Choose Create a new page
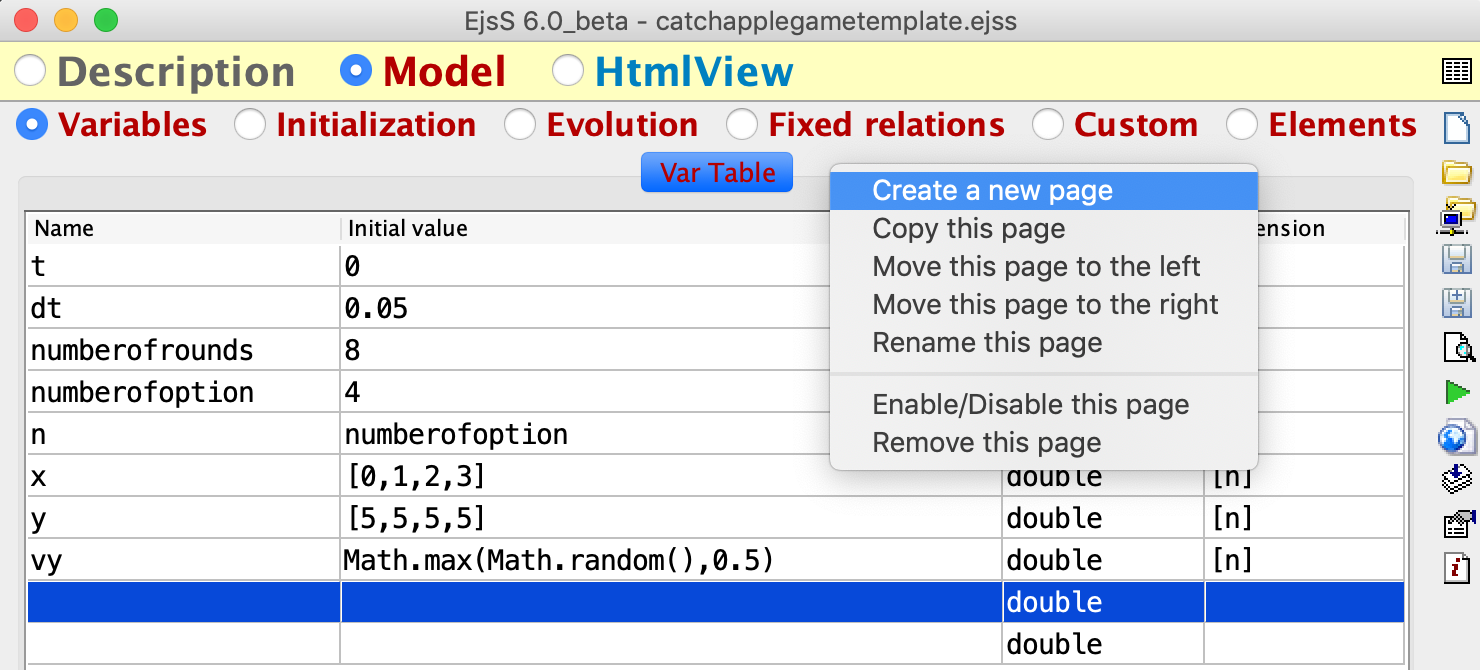The height and width of the screenshot is (670, 1480). pos(1044,190)
